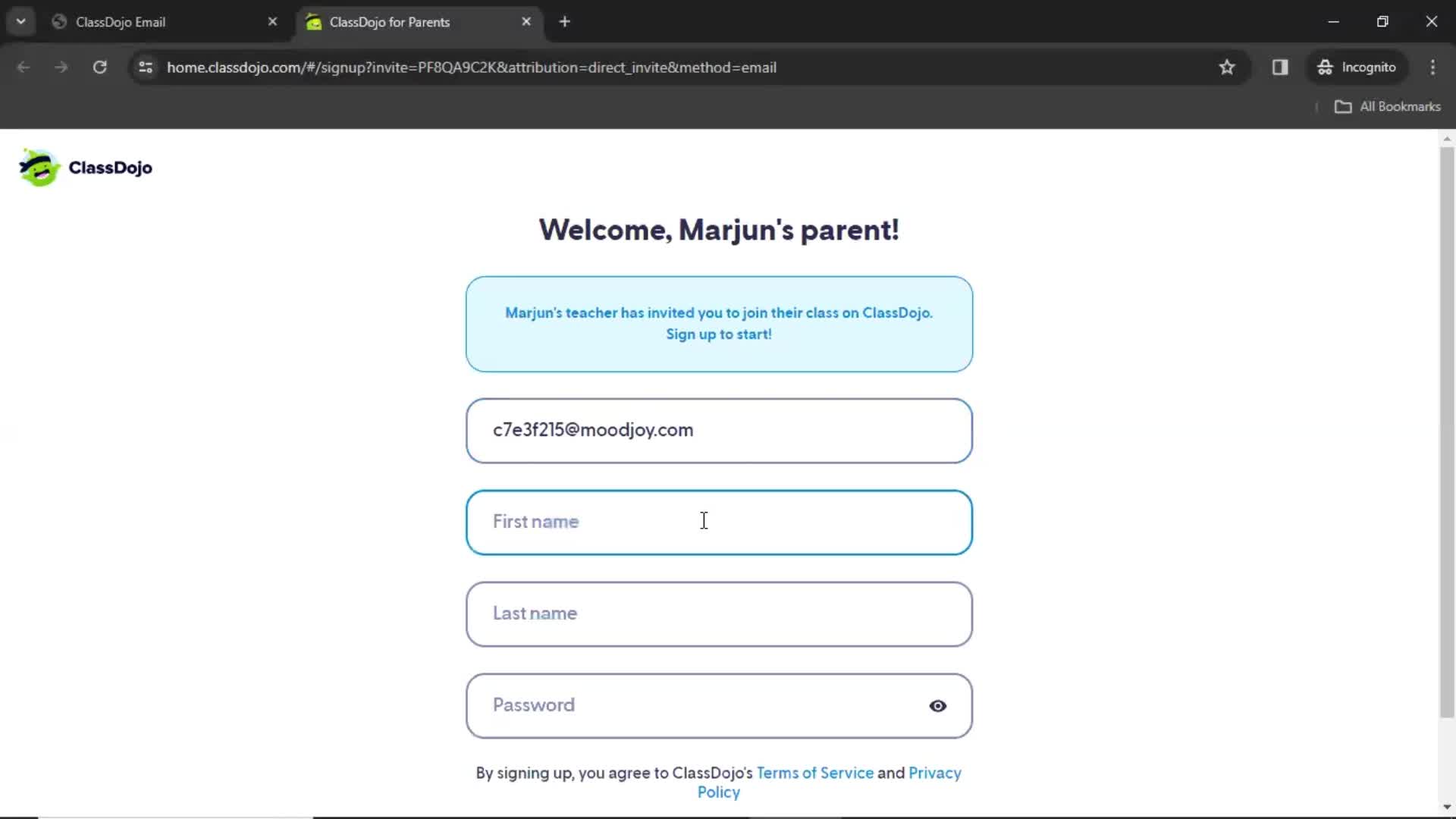Image resolution: width=1456 pixels, height=819 pixels.
Task: Click the Last name field
Action: click(x=719, y=614)
